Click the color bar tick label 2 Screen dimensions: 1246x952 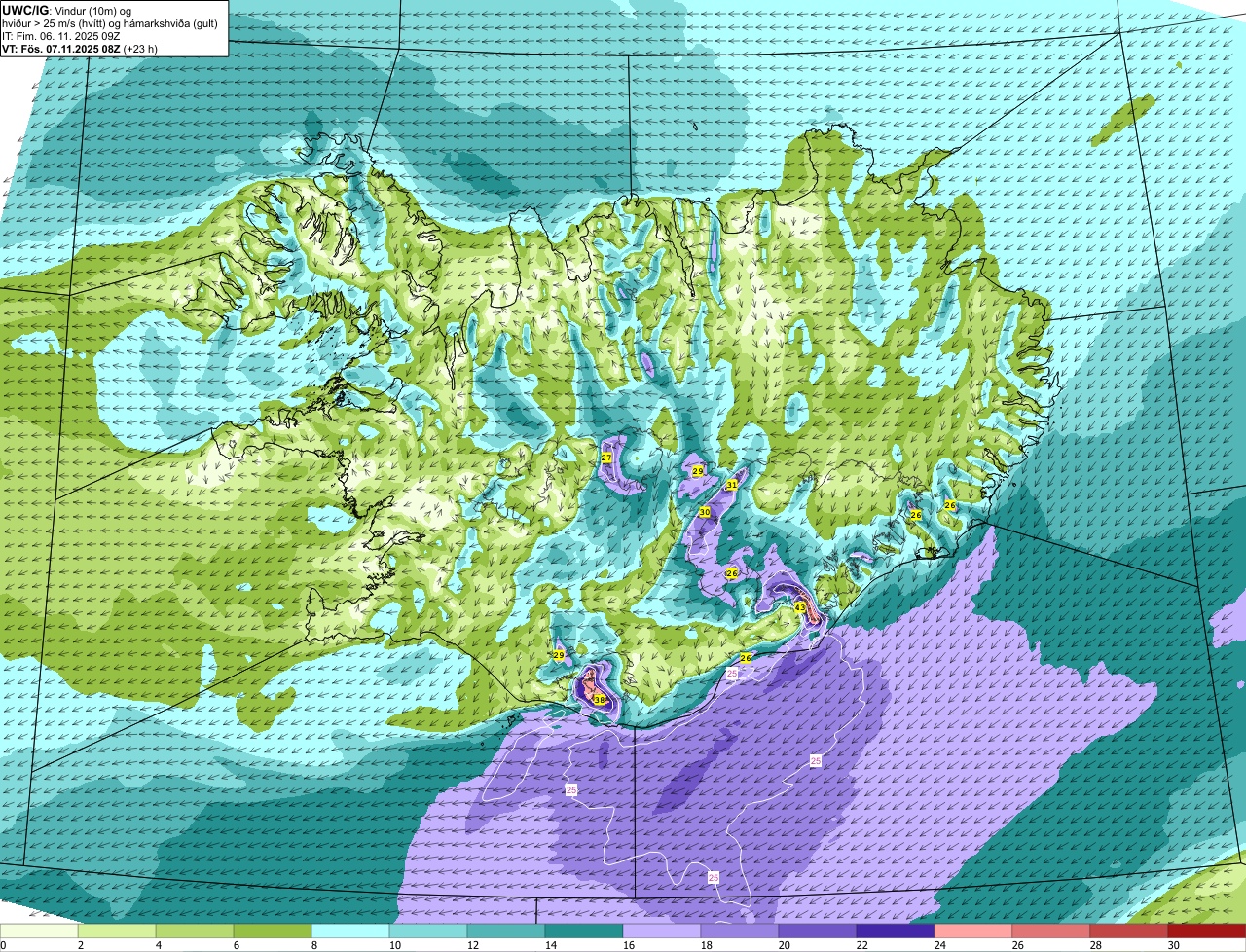tap(80, 945)
